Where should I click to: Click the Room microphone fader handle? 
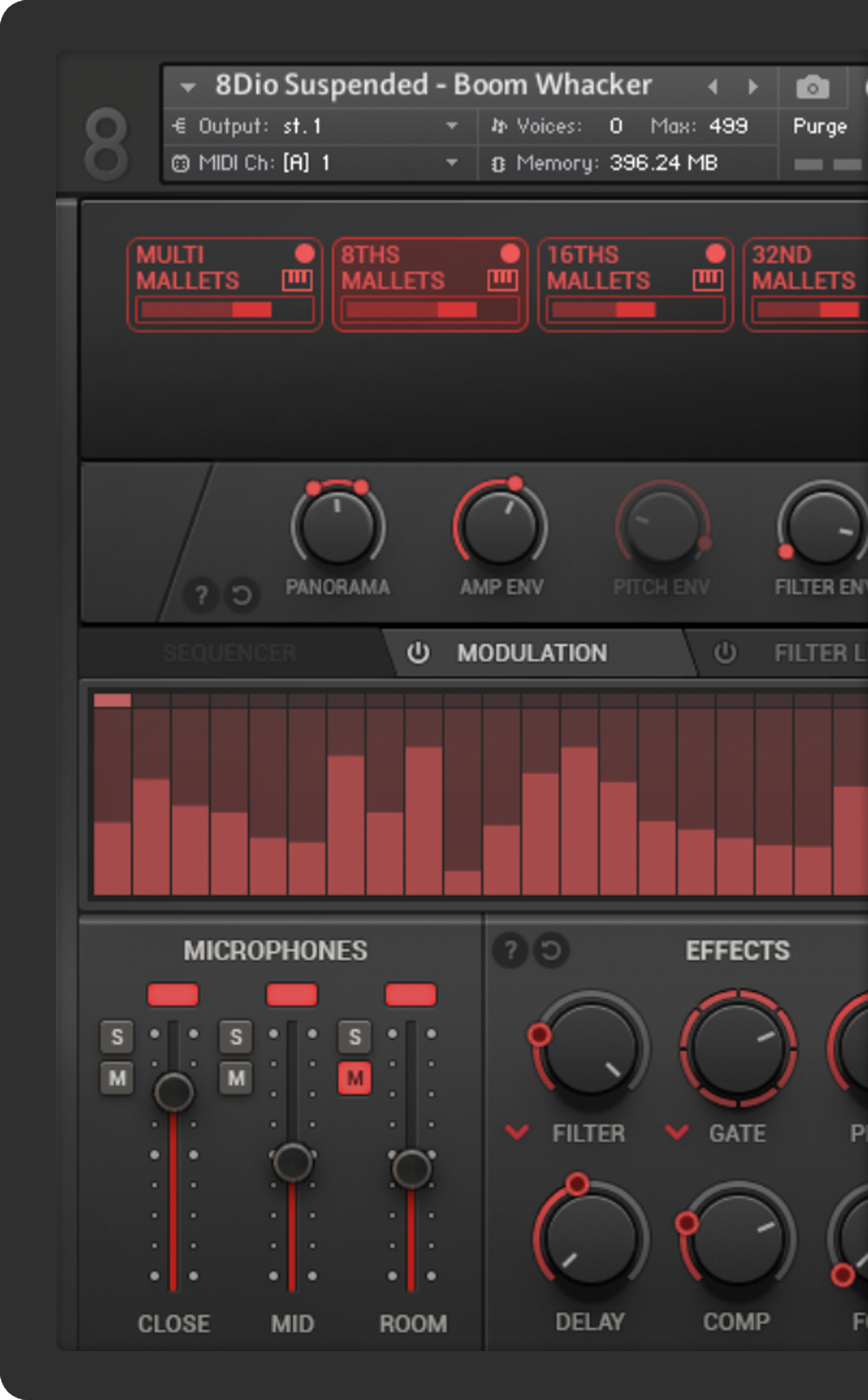(411, 1168)
